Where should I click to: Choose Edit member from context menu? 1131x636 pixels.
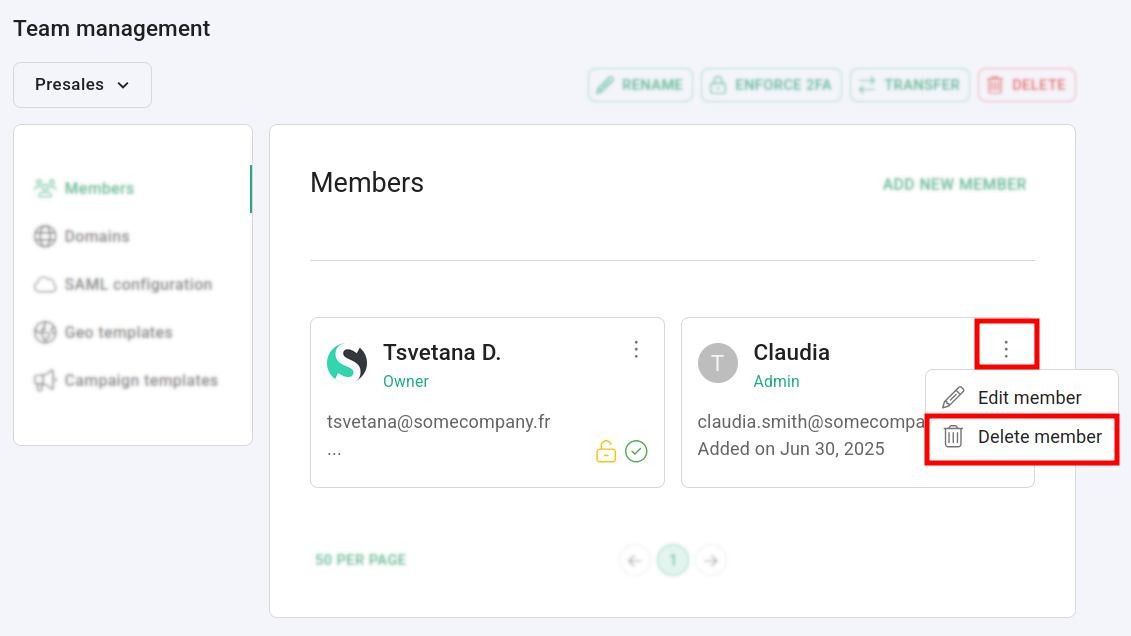1029,397
